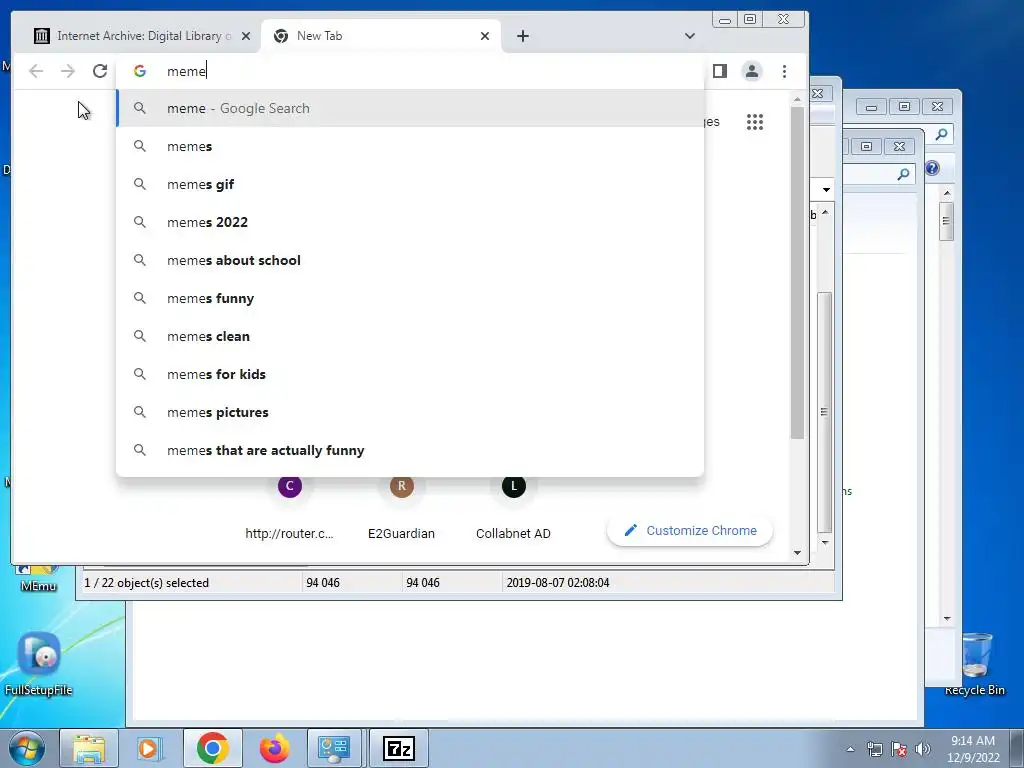Click 7-Zip window vertical scrollbar thumb

coord(825,412)
